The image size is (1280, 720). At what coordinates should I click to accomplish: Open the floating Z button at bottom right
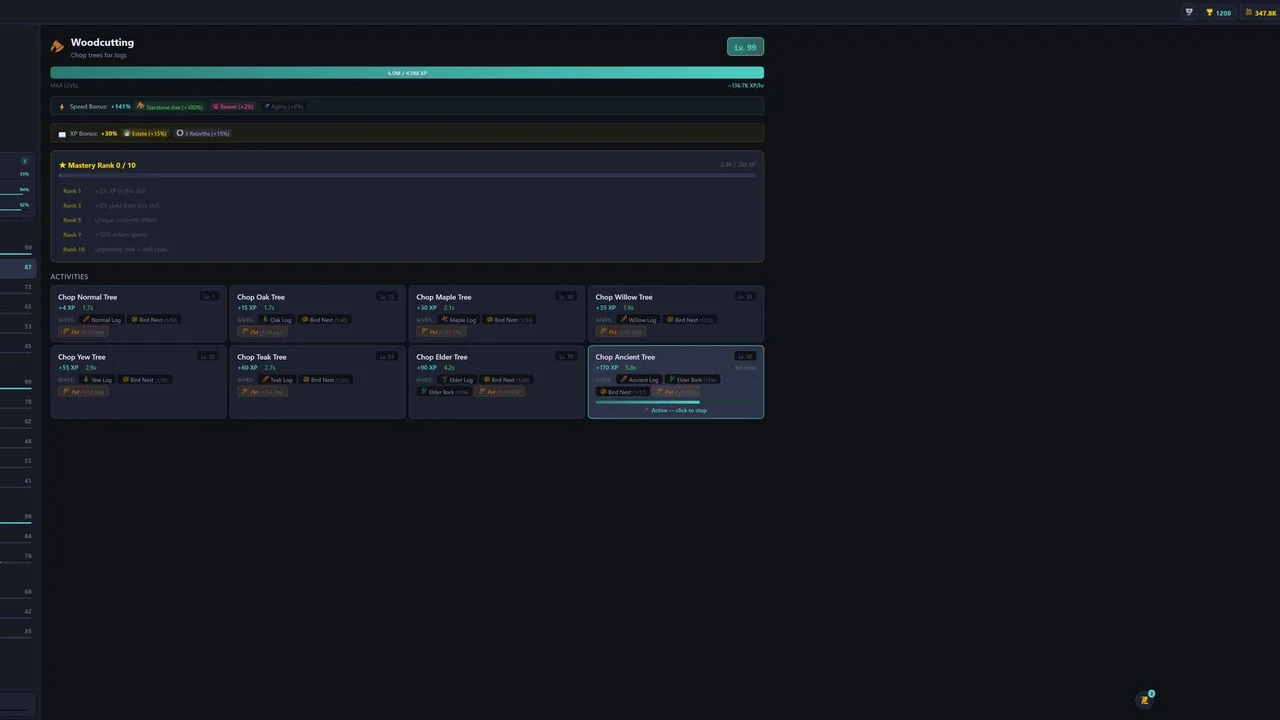coord(1145,700)
